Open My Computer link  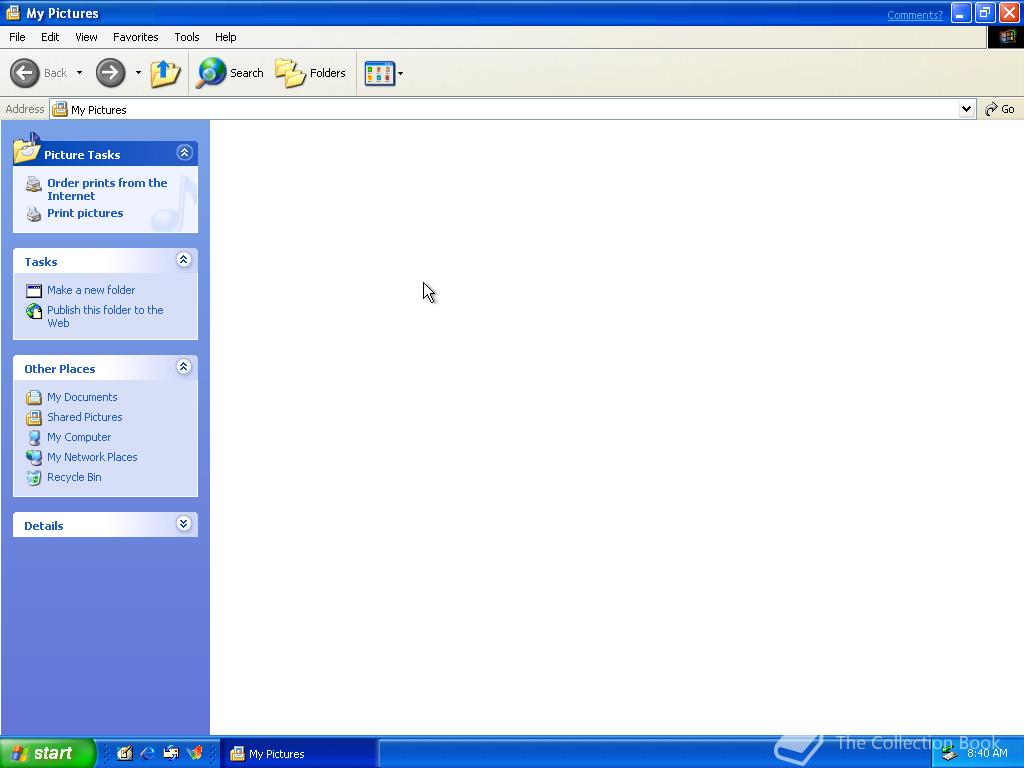79,437
